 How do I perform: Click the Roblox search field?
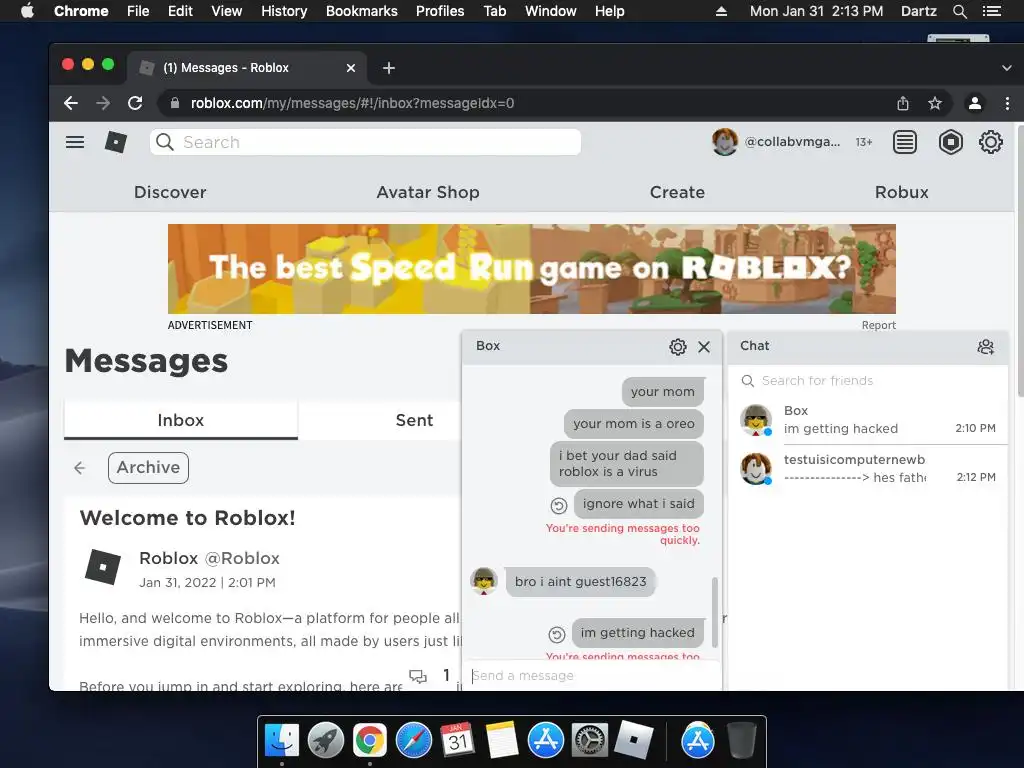point(365,142)
